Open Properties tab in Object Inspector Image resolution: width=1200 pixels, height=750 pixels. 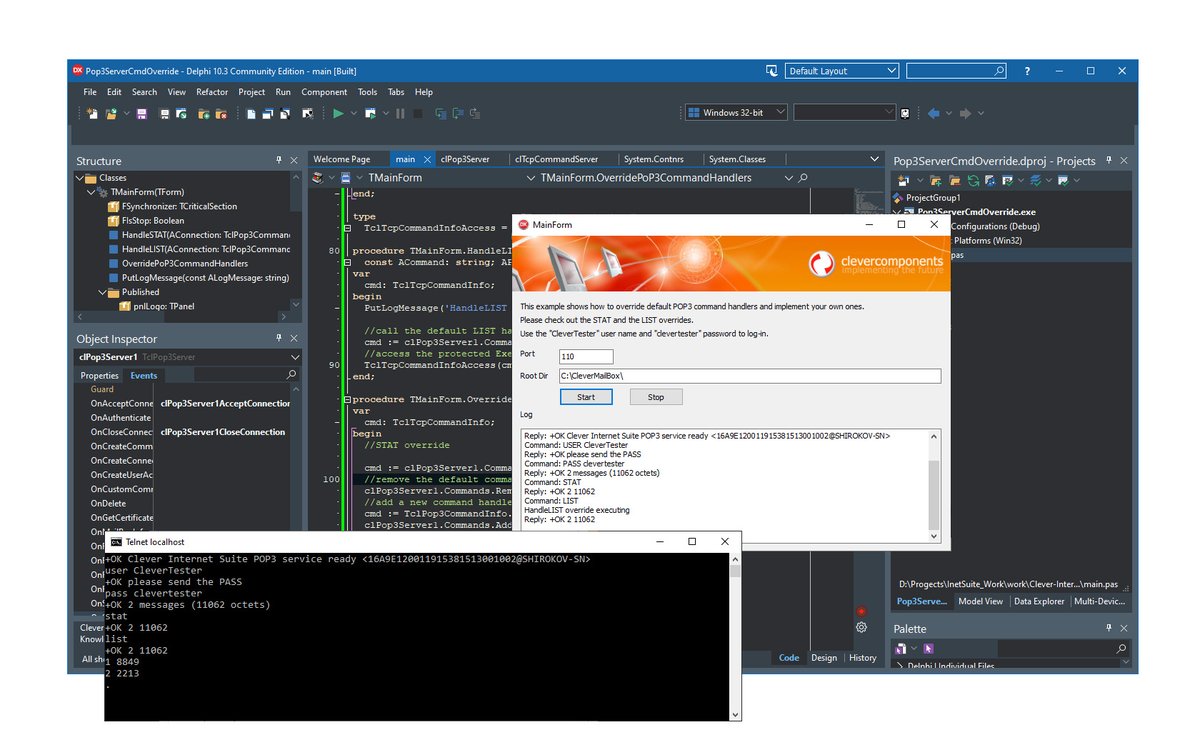tap(99, 375)
